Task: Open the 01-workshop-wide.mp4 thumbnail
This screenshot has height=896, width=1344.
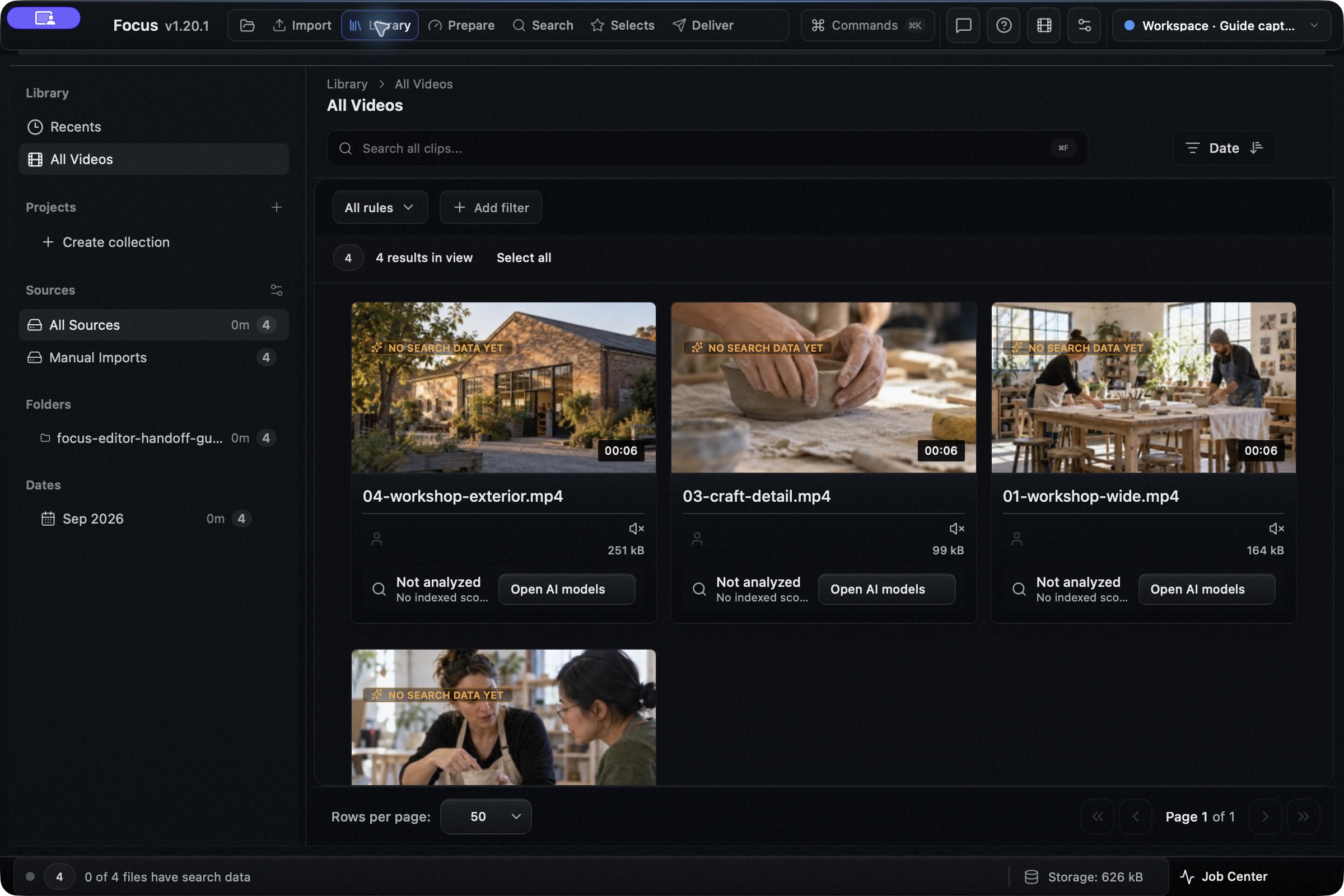Action: point(1144,388)
